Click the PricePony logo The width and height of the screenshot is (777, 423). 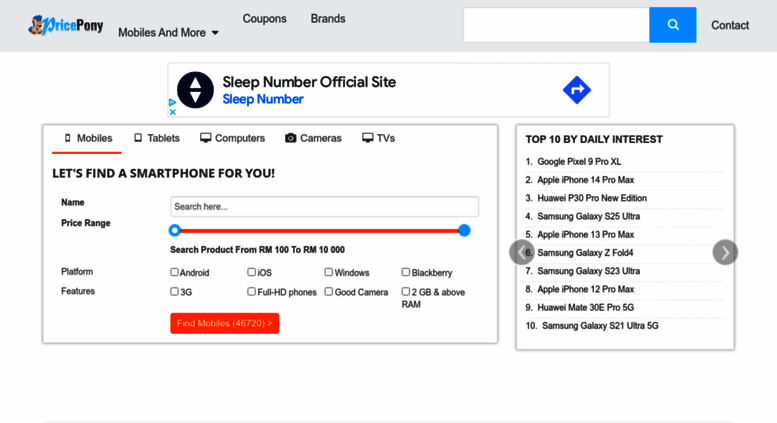click(x=66, y=25)
